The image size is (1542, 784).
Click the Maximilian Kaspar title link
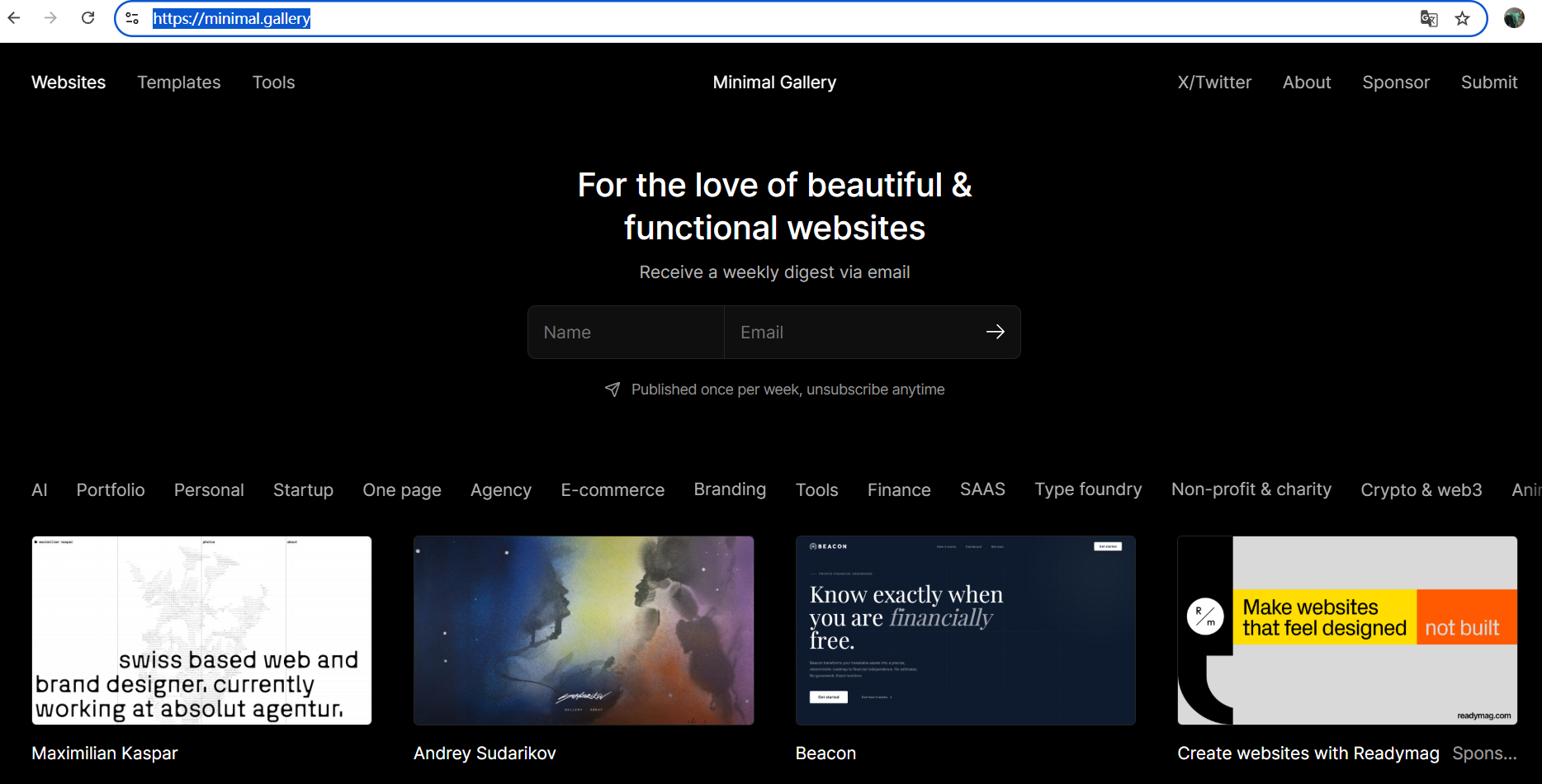105,753
